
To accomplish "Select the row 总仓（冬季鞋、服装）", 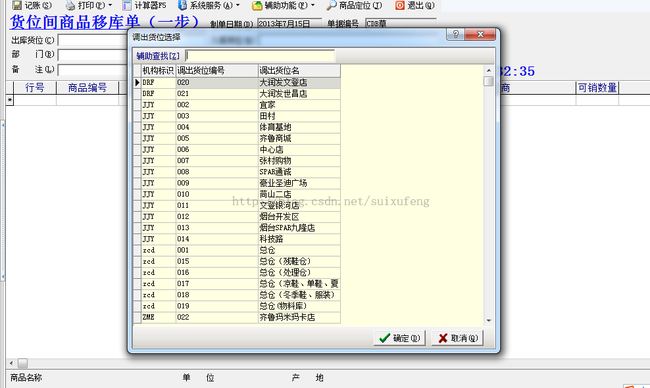I will pos(237,295).
